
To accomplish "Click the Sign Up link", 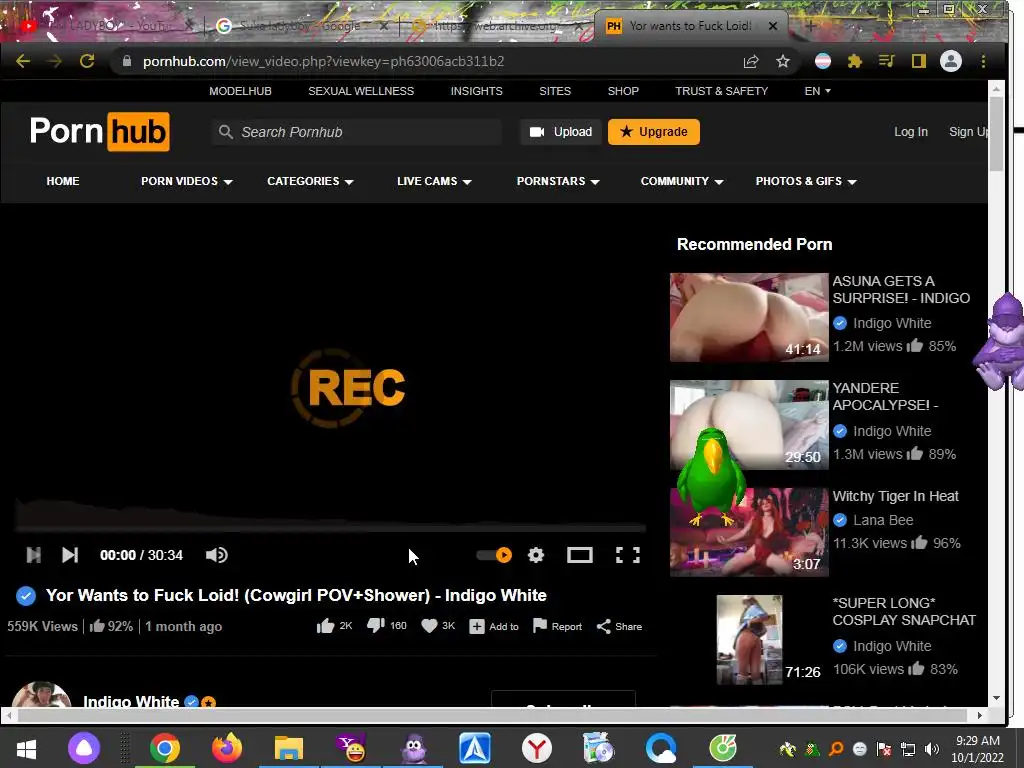I will [968, 132].
